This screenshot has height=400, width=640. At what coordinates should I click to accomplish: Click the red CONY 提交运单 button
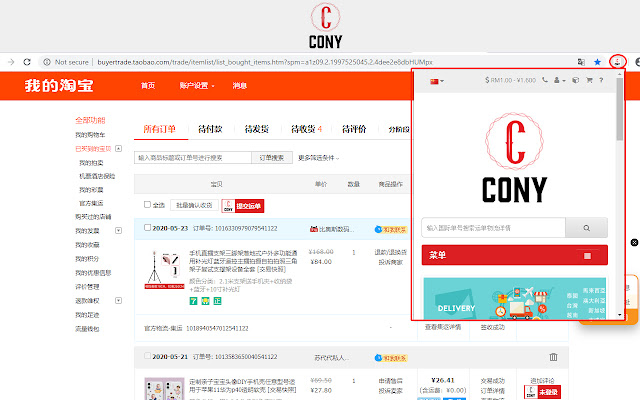243,206
